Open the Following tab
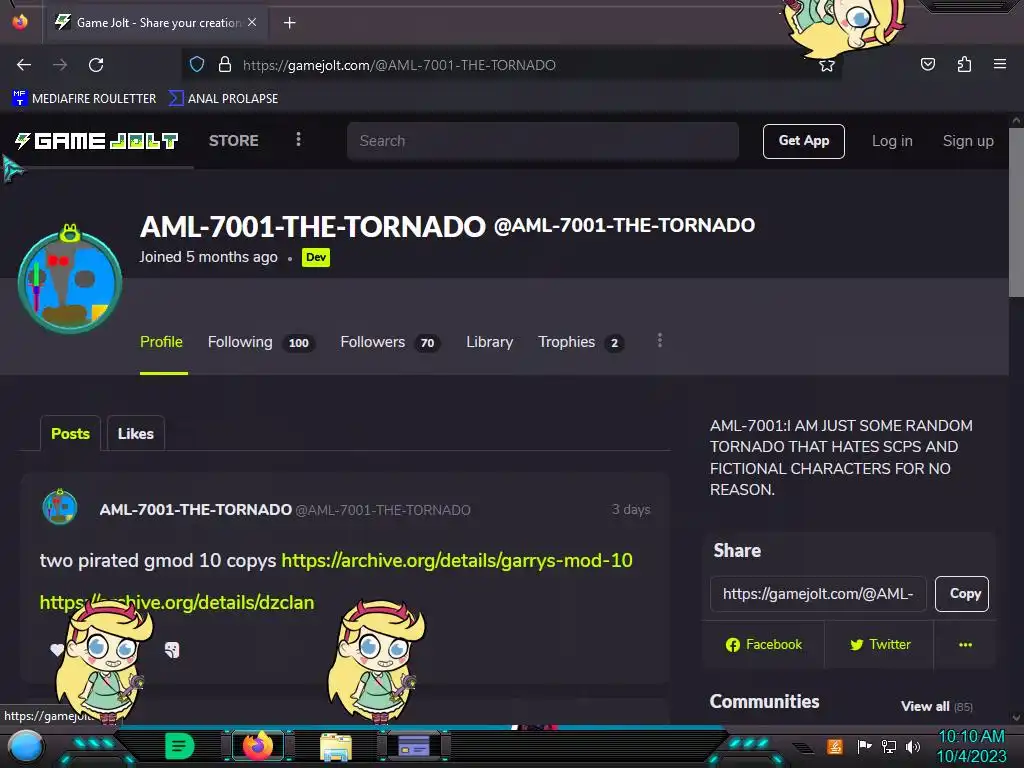This screenshot has height=768, width=1024. [x=261, y=342]
